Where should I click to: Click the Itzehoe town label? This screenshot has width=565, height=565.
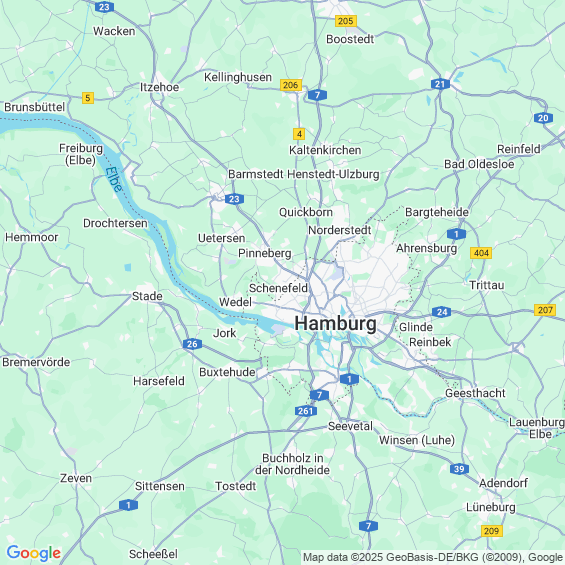pyautogui.click(x=159, y=87)
